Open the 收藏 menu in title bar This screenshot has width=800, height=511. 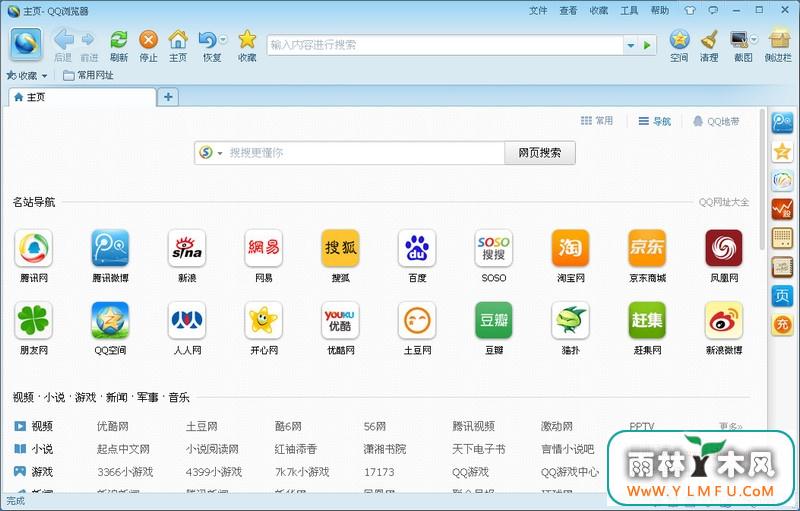[x=599, y=10]
